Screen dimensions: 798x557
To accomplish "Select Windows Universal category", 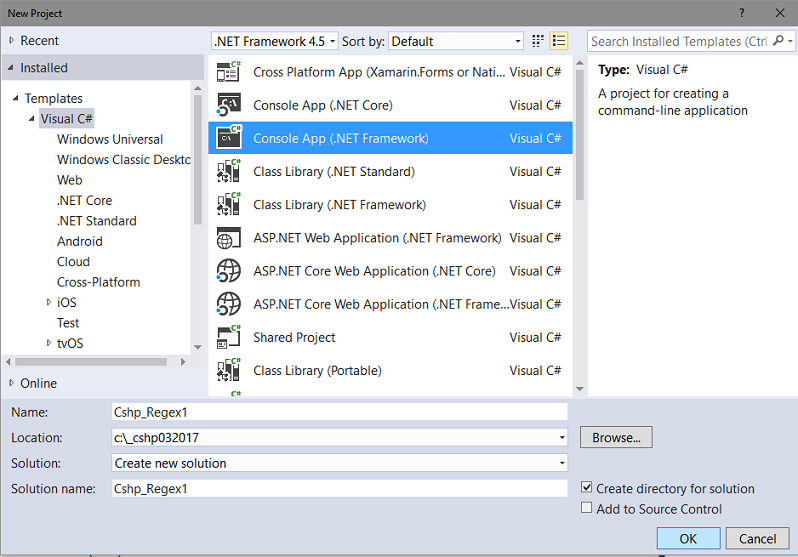I will click(110, 139).
